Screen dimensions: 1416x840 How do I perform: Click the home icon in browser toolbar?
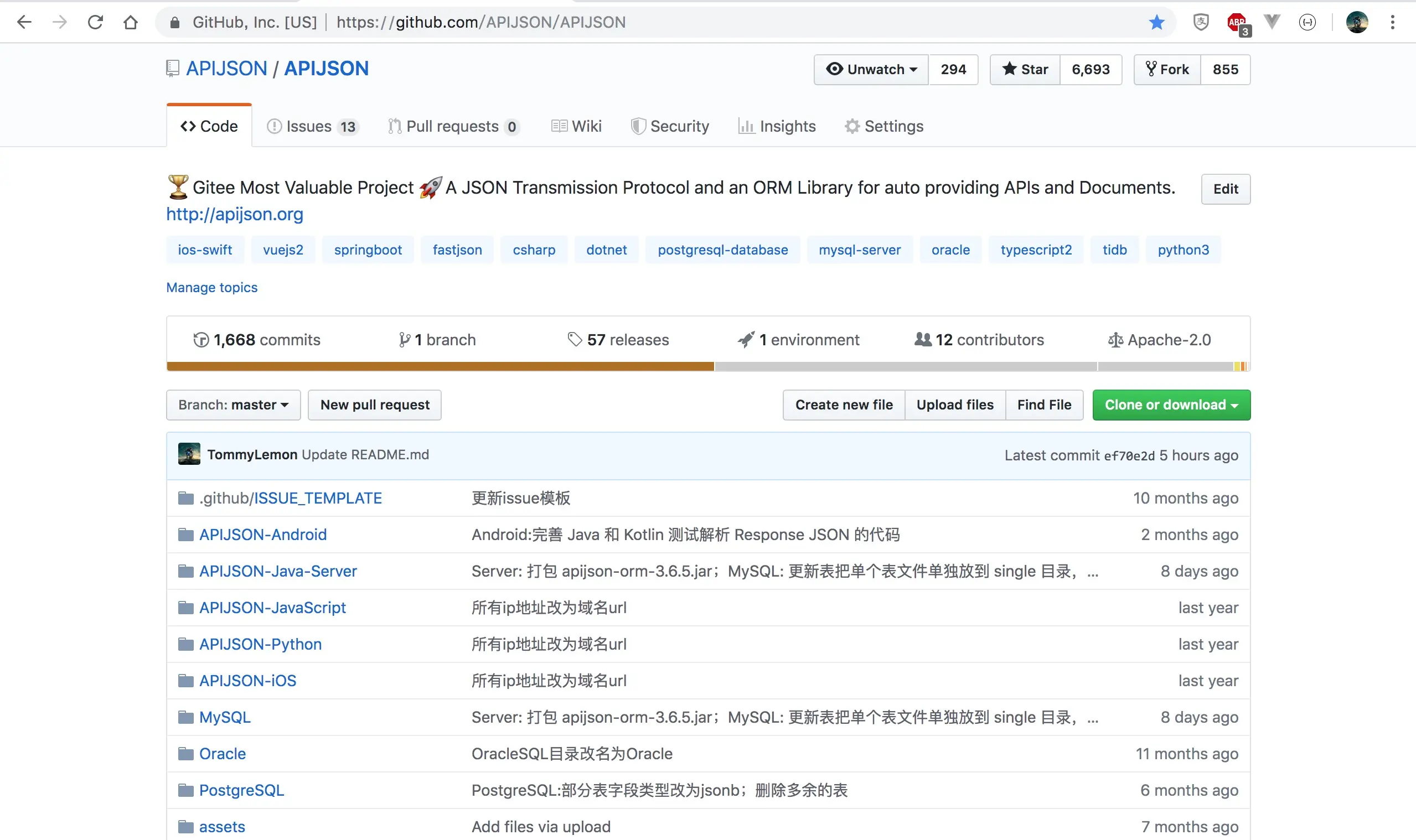[131, 22]
